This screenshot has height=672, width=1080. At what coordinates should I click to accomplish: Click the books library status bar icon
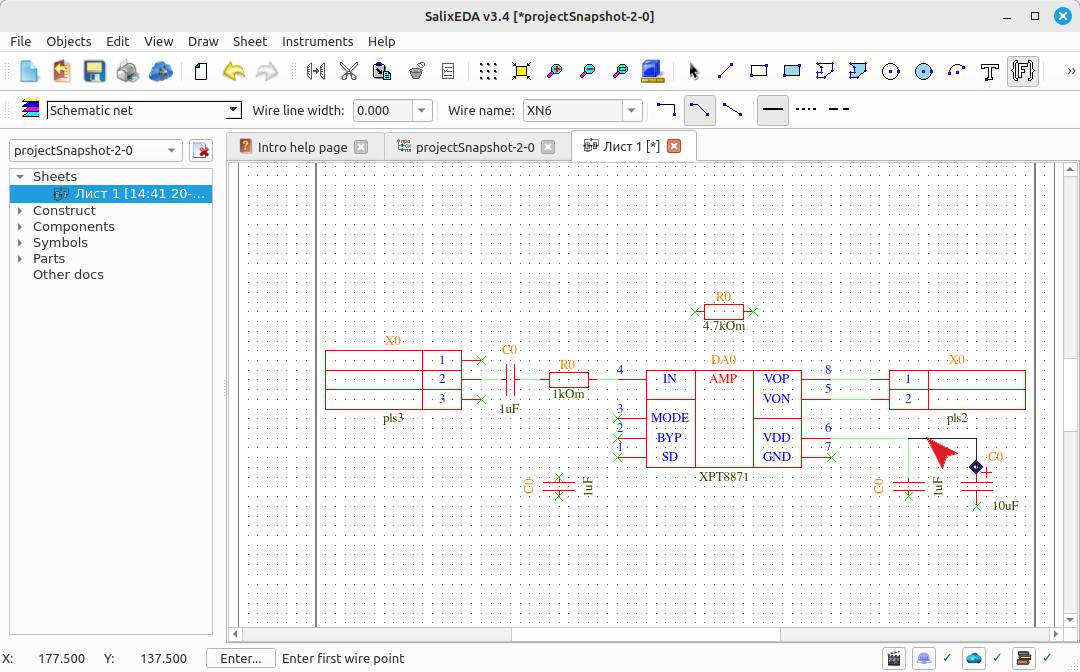point(1024,658)
